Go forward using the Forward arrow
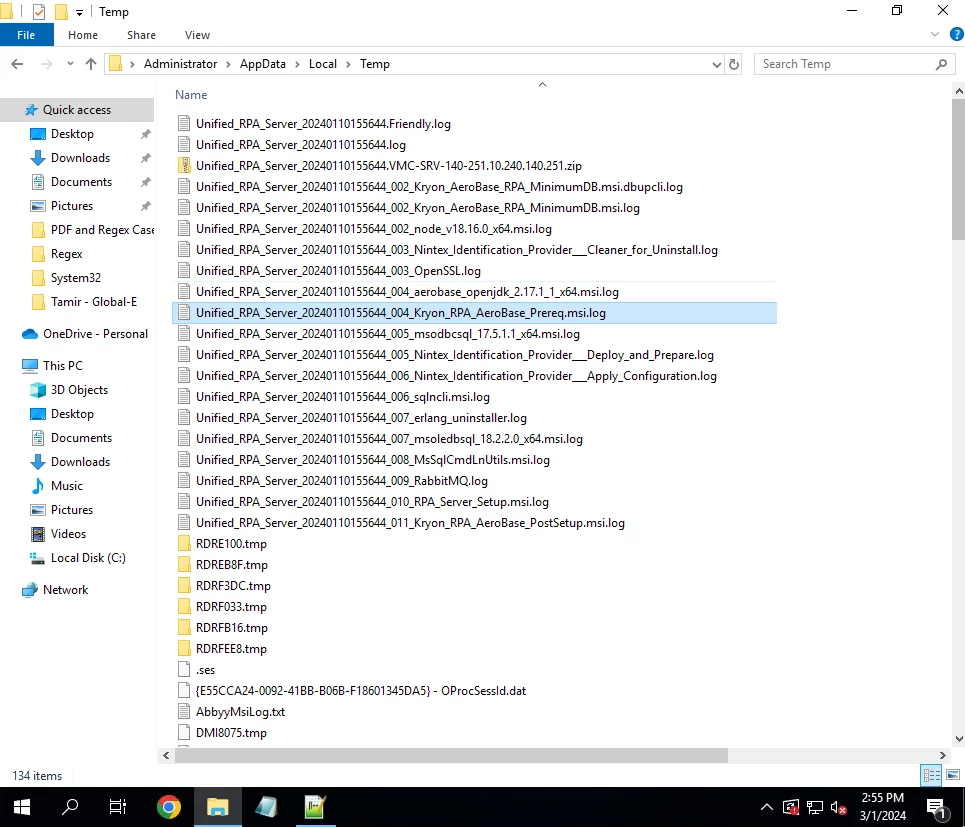The width and height of the screenshot is (965, 827). (x=46, y=64)
